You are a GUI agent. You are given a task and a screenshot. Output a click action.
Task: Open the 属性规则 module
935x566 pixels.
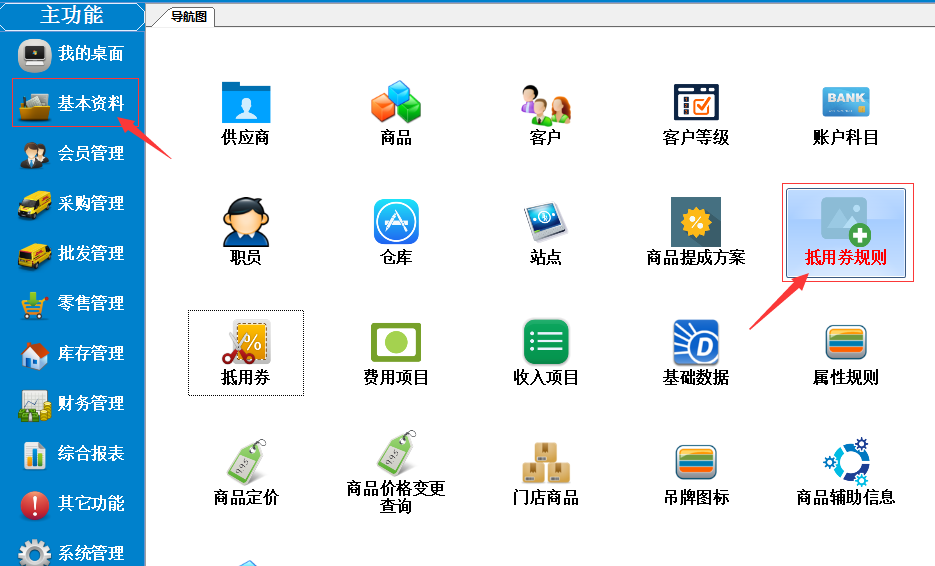pos(846,355)
